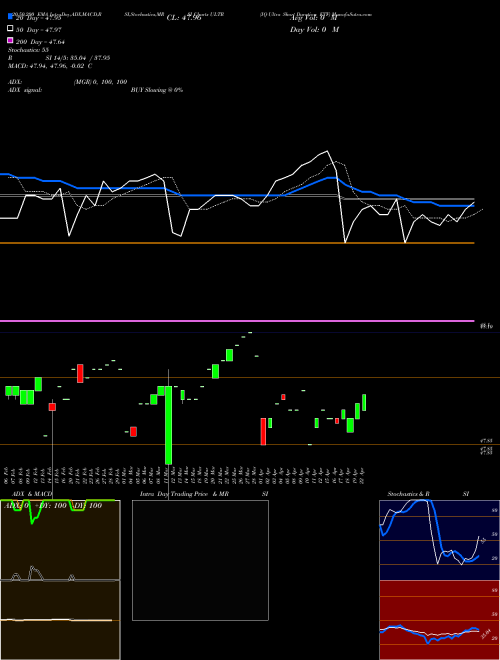Click the 'SI 14/3' RSI value text

(78, 58)
